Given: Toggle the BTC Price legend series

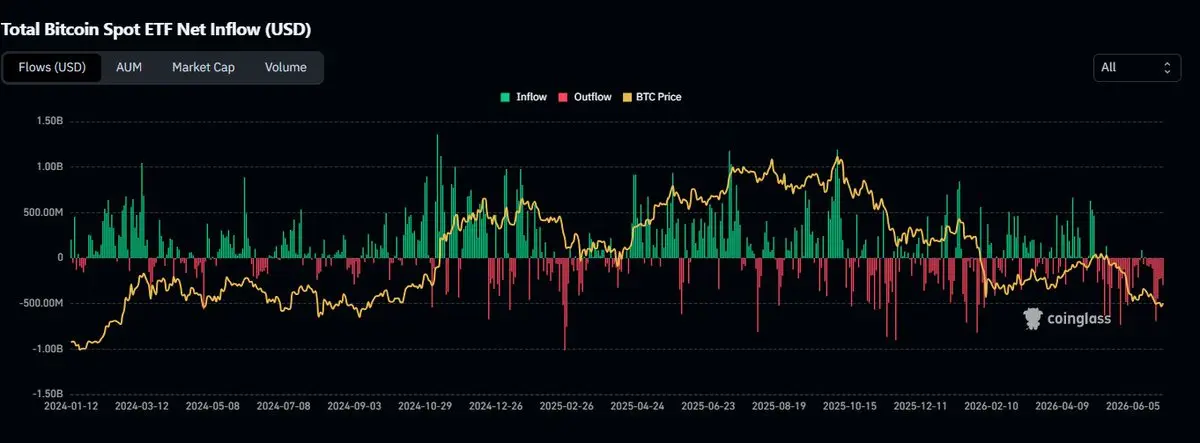Looking at the screenshot, I should coord(651,97).
